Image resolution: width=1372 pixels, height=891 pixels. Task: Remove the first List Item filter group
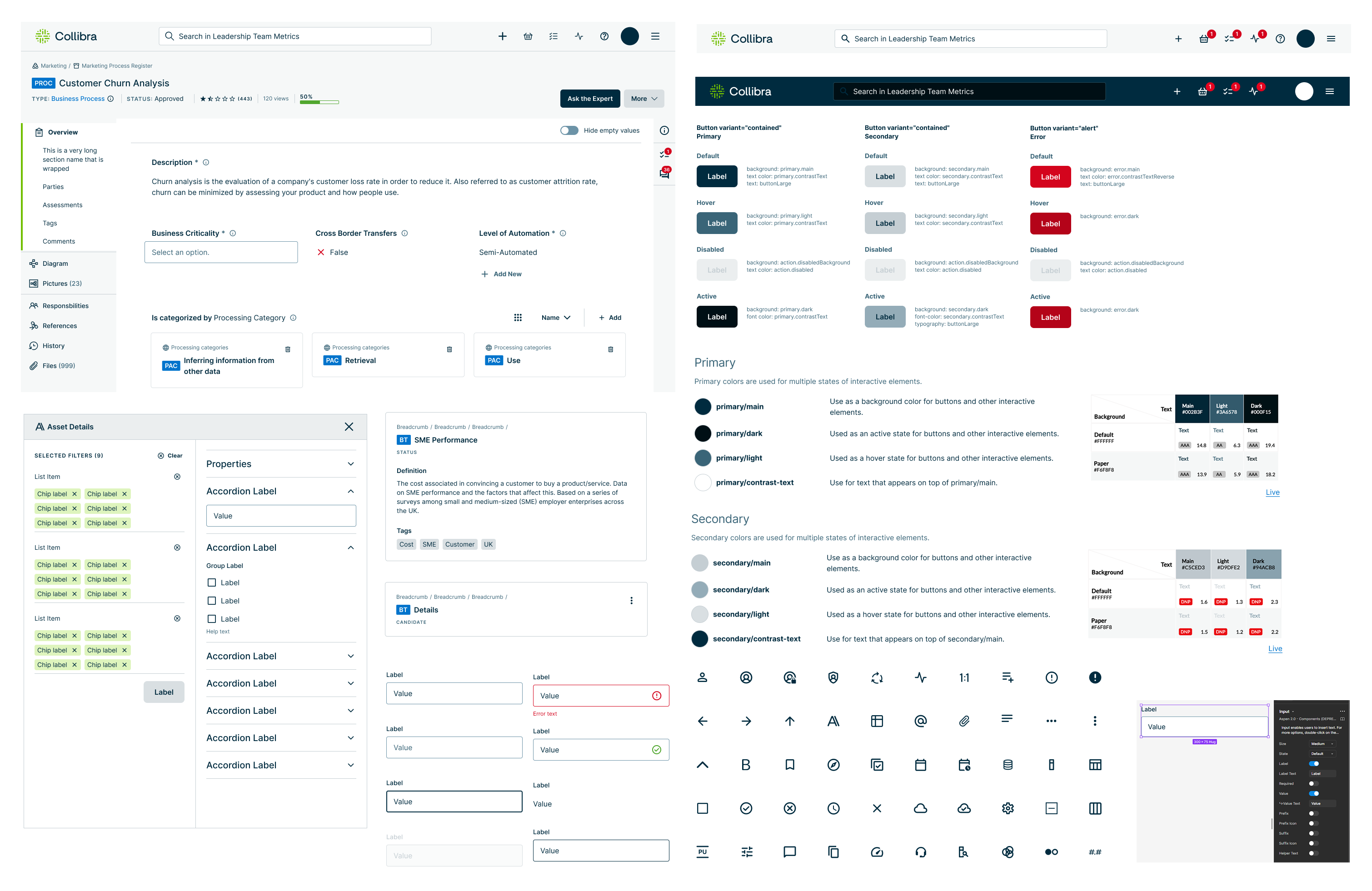click(177, 477)
